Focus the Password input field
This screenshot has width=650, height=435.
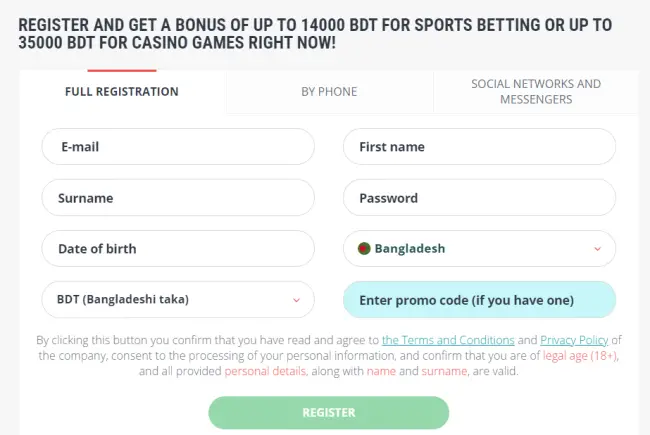pyautogui.click(x=478, y=197)
